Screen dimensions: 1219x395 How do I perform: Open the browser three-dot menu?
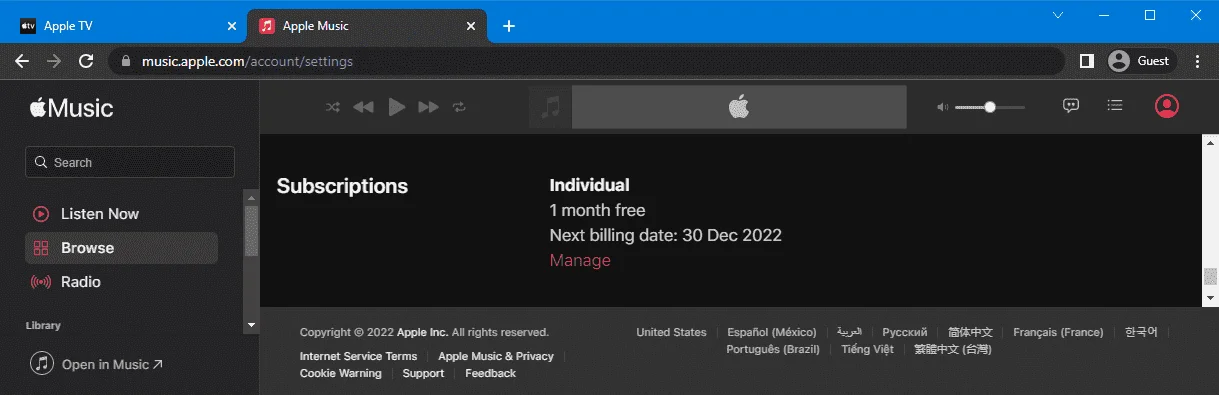point(1198,61)
